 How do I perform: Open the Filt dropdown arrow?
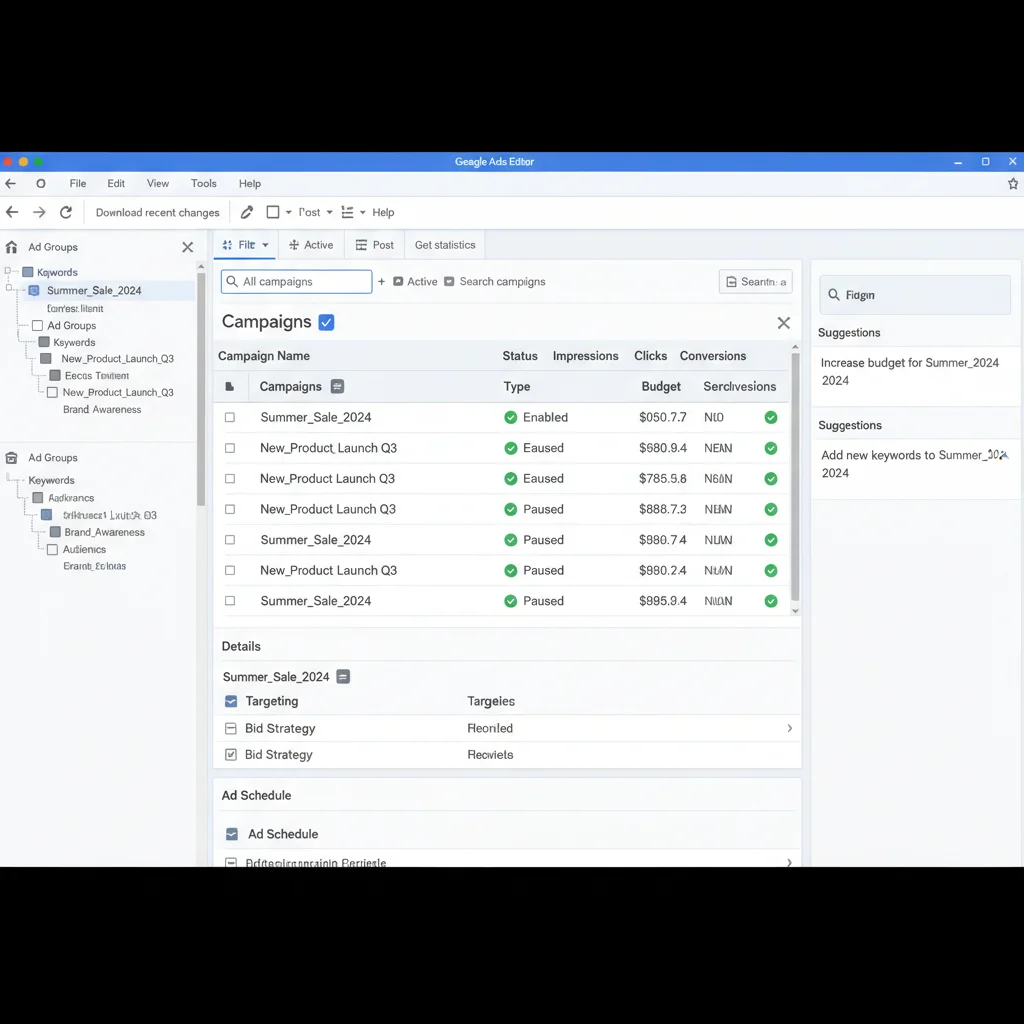(265, 245)
